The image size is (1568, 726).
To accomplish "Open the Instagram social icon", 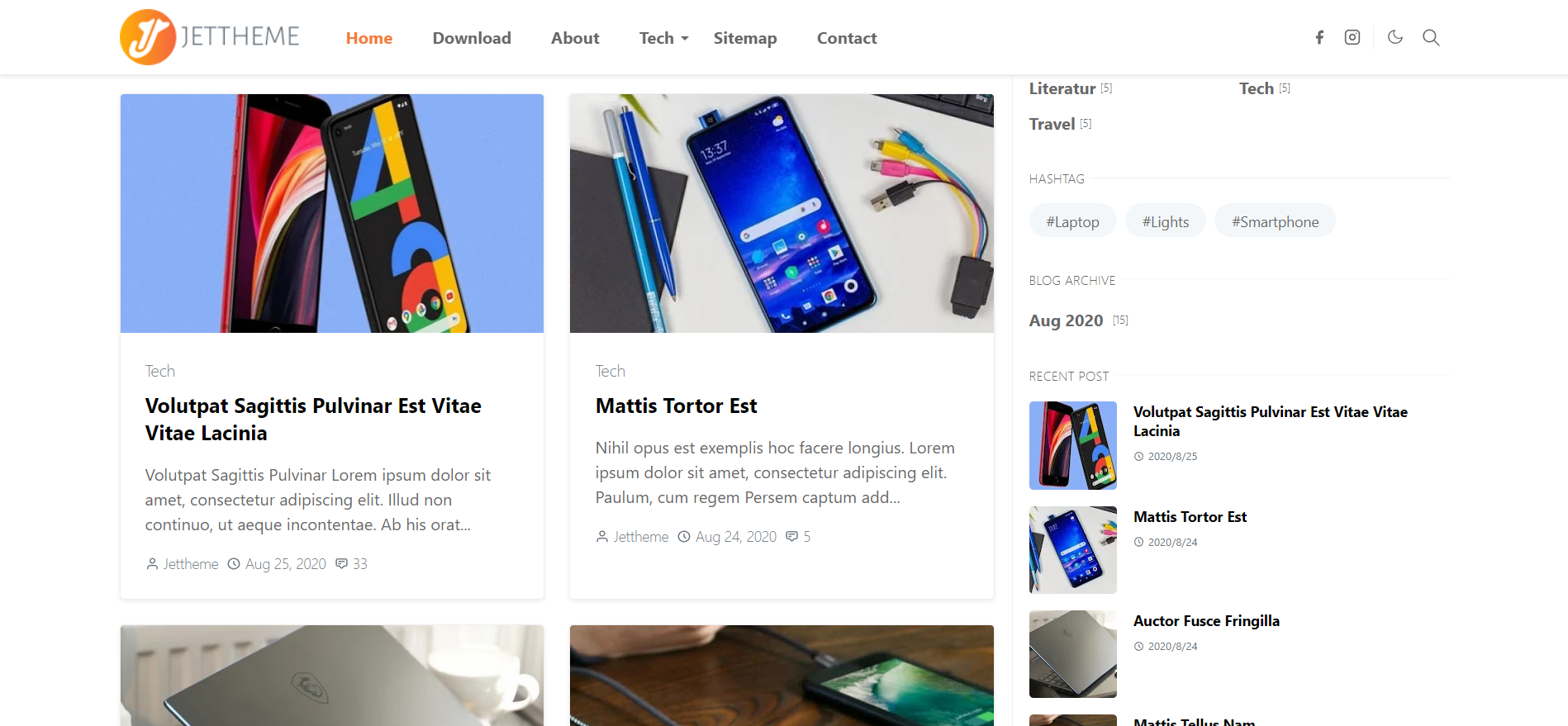I will [x=1352, y=37].
